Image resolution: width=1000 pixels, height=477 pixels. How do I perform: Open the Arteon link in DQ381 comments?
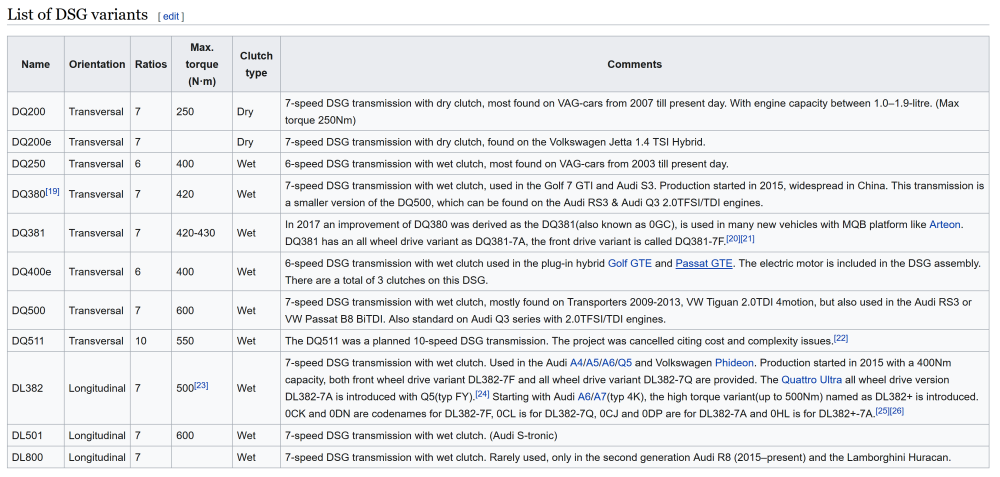click(945, 224)
